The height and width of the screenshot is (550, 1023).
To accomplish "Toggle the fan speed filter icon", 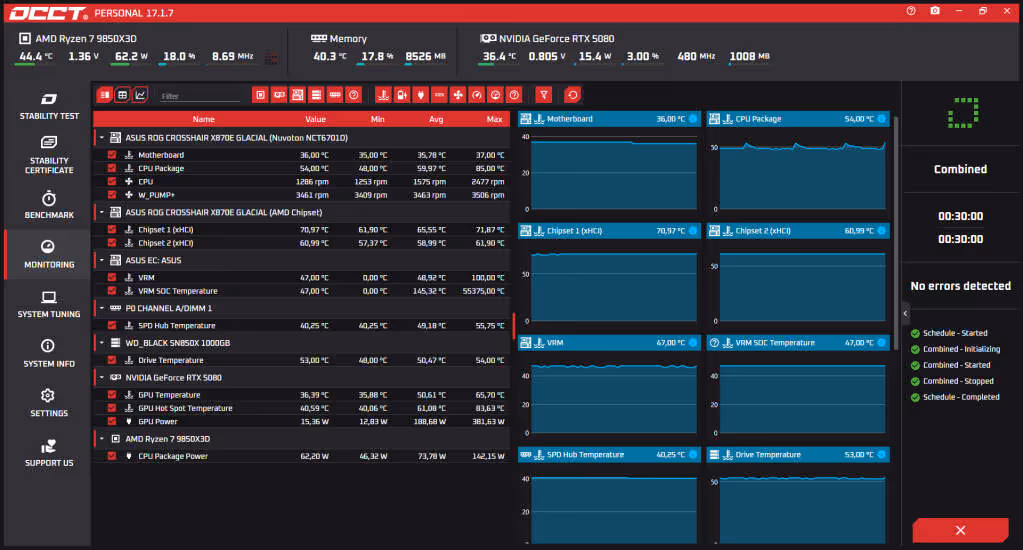I will (458, 95).
